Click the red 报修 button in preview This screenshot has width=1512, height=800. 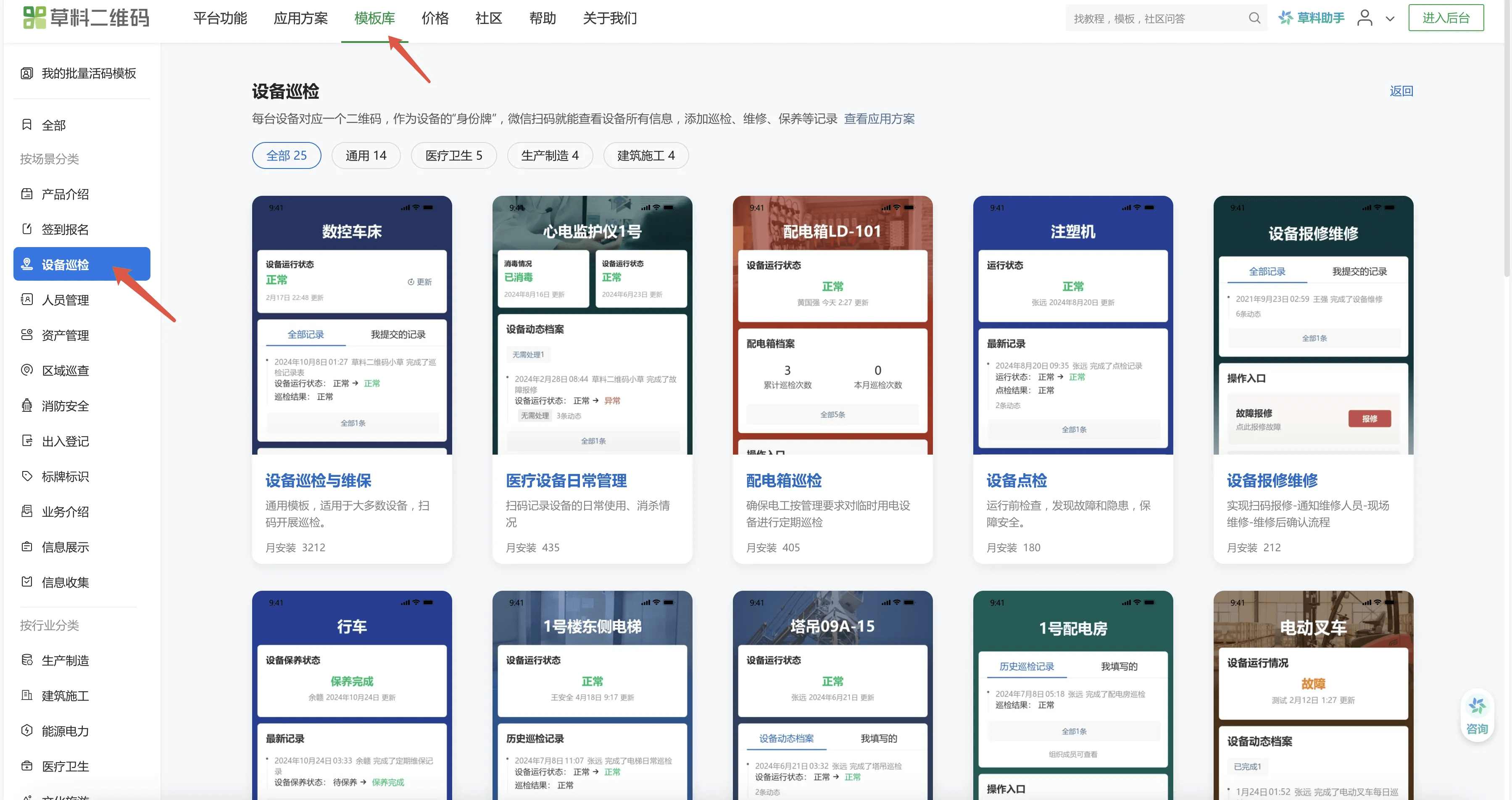point(1370,418)
